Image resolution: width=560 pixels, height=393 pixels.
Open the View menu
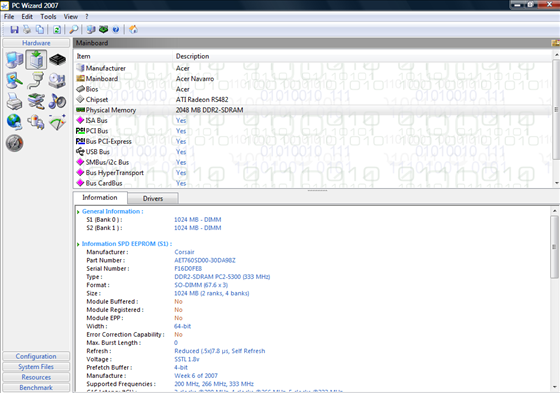click(70, 16)
